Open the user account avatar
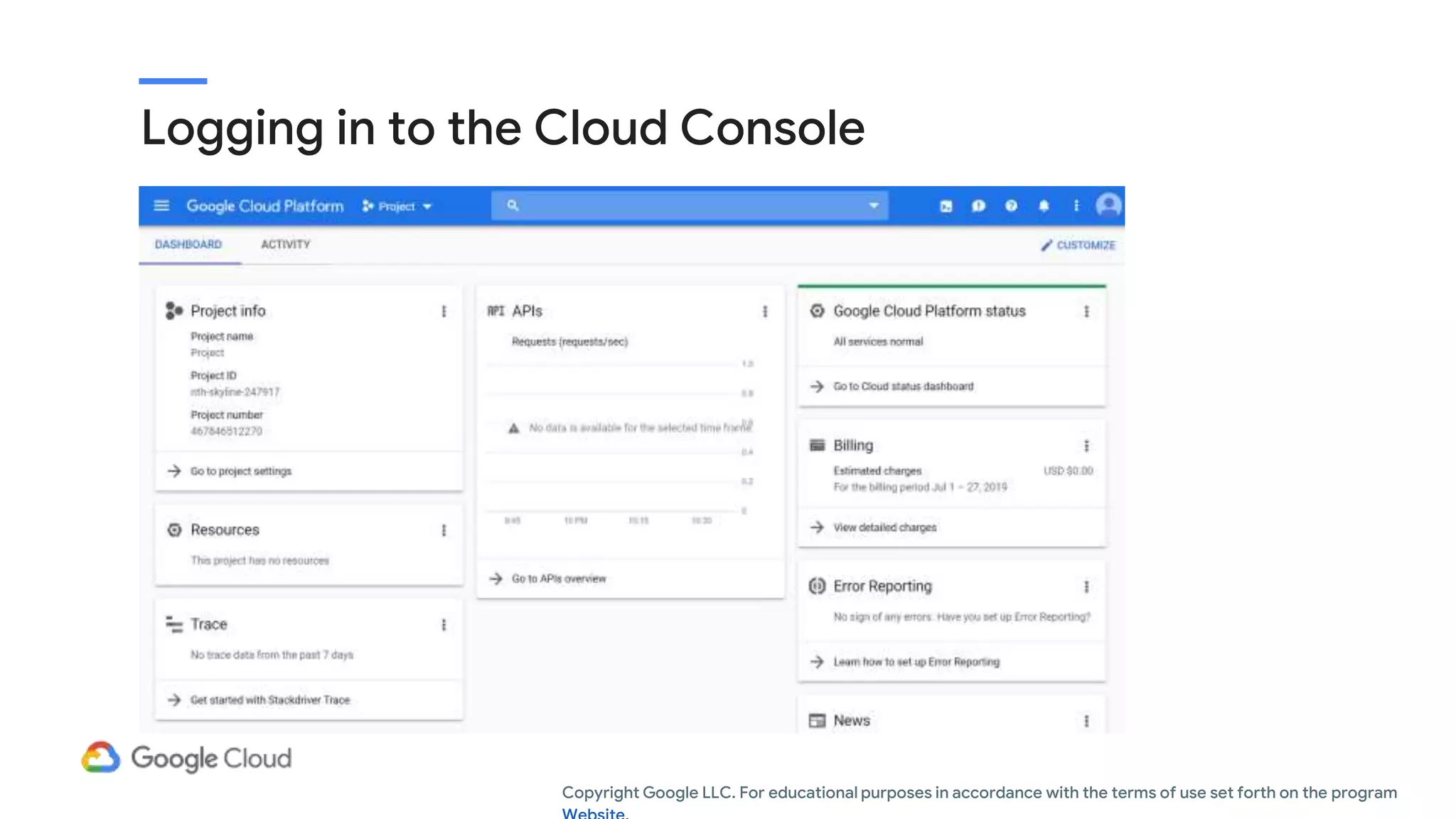This screenshot has width=1456, height=819. [x=1108, y=205]
